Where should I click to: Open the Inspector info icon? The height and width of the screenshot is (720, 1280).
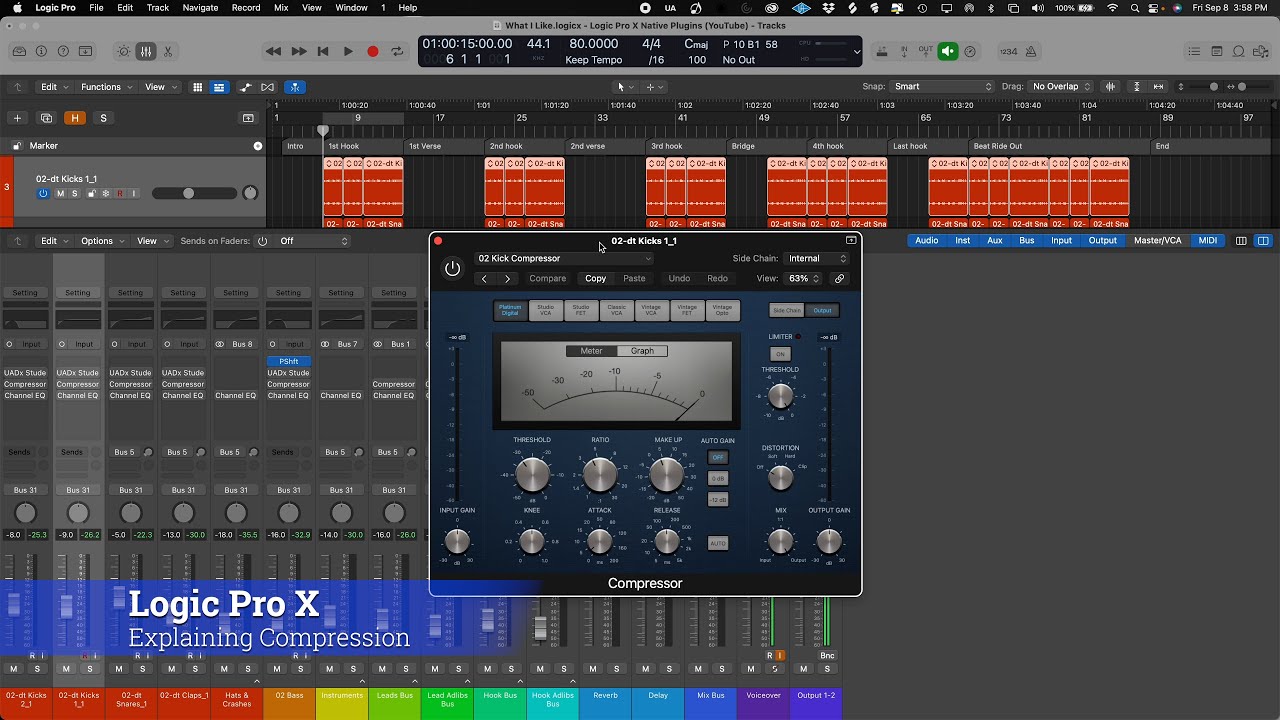[41, 51]
